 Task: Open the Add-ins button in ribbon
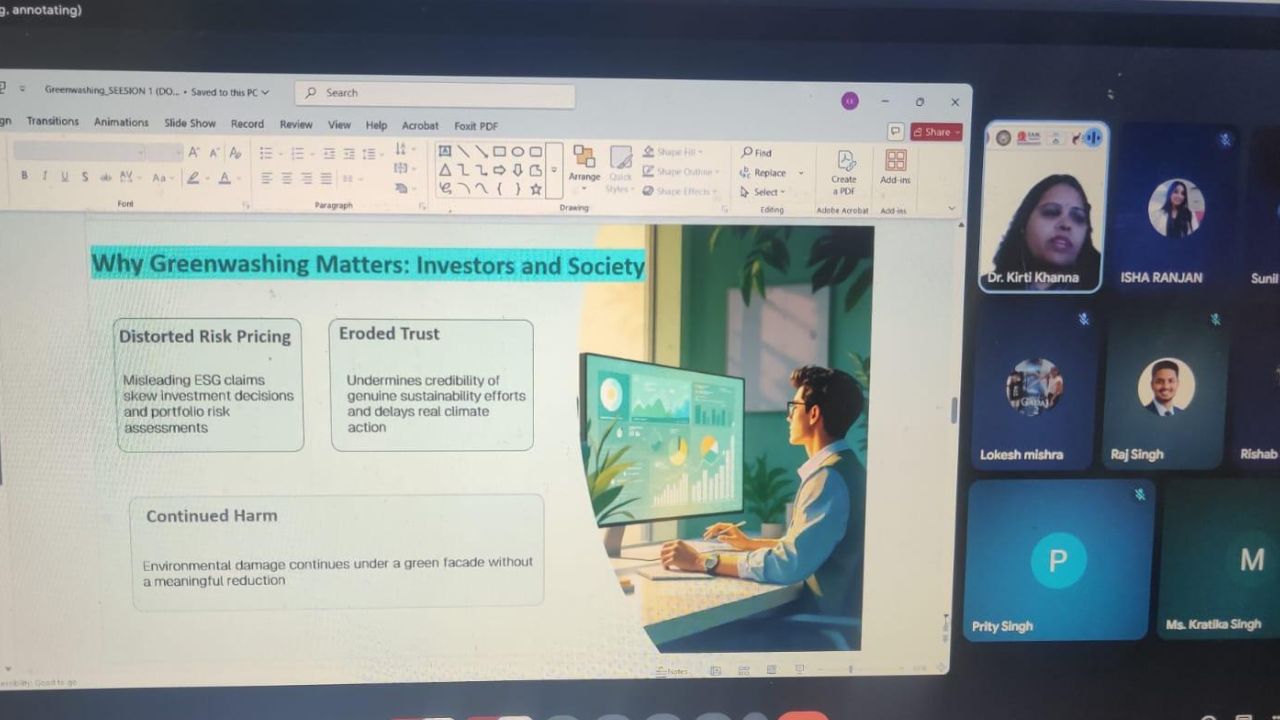(895, 161)
